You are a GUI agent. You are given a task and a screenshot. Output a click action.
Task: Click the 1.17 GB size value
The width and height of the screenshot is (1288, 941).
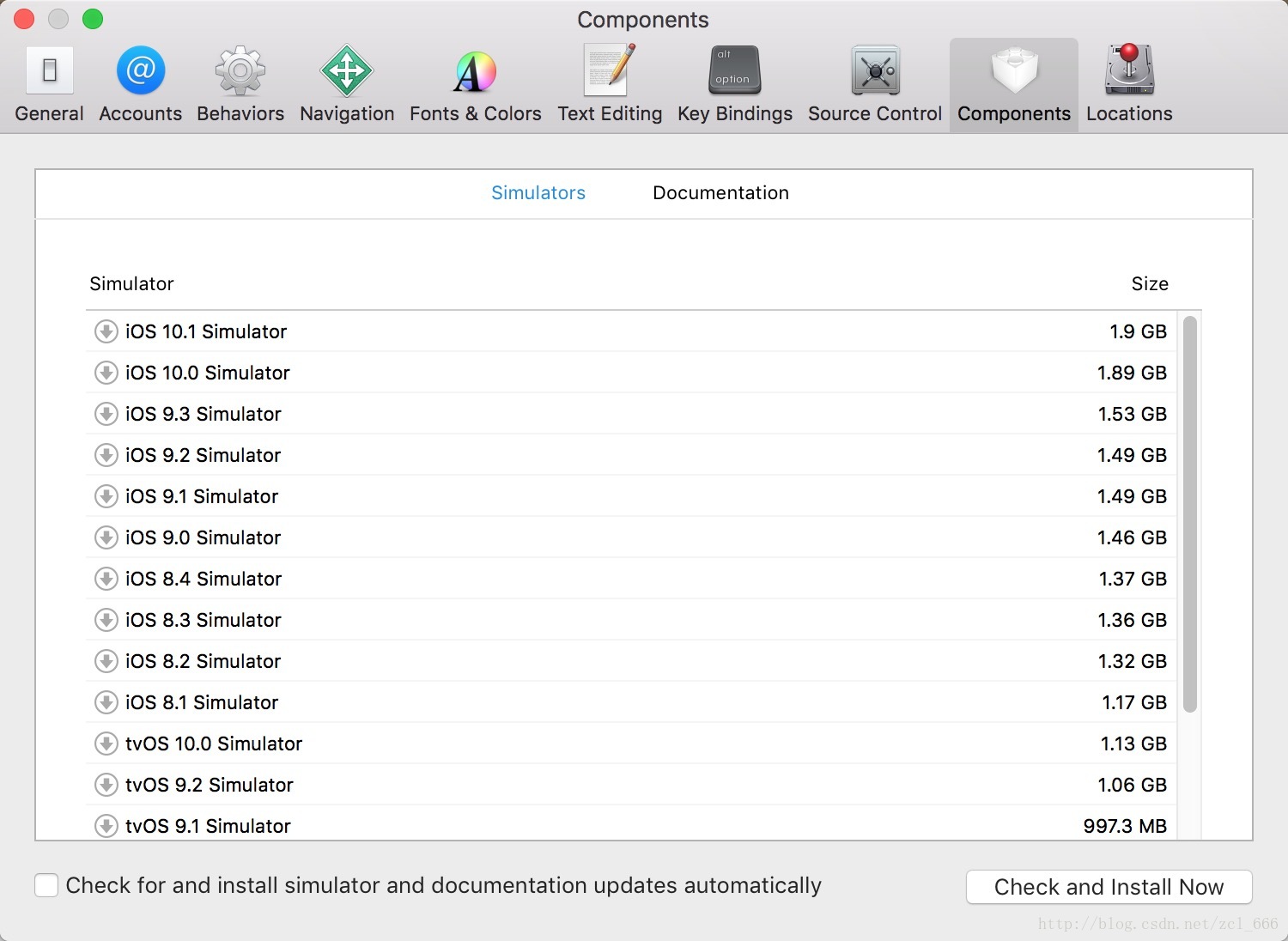coord(1134,702)
